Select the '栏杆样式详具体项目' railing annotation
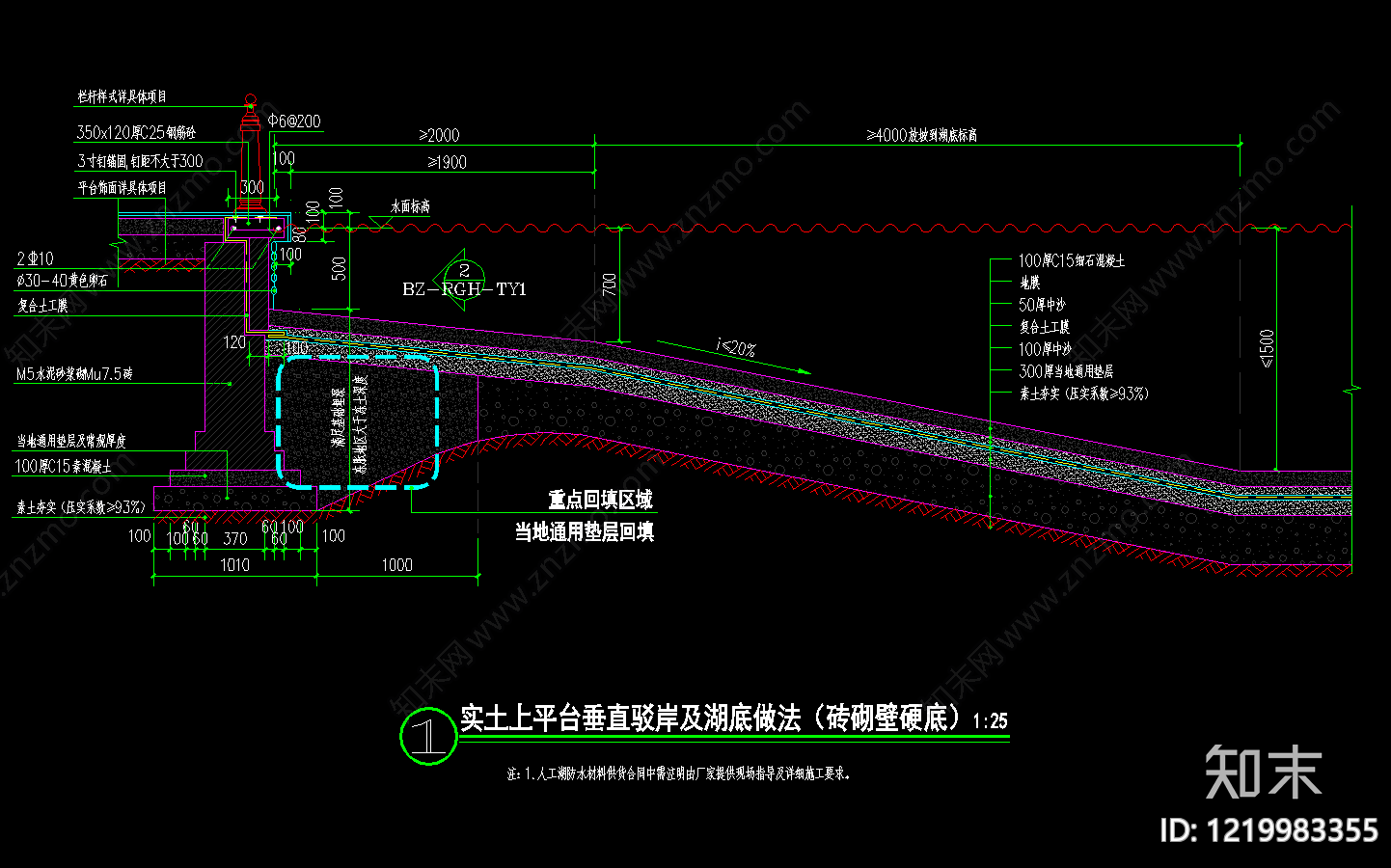Viewport: 1391px width, 868px height. point(123,96)
